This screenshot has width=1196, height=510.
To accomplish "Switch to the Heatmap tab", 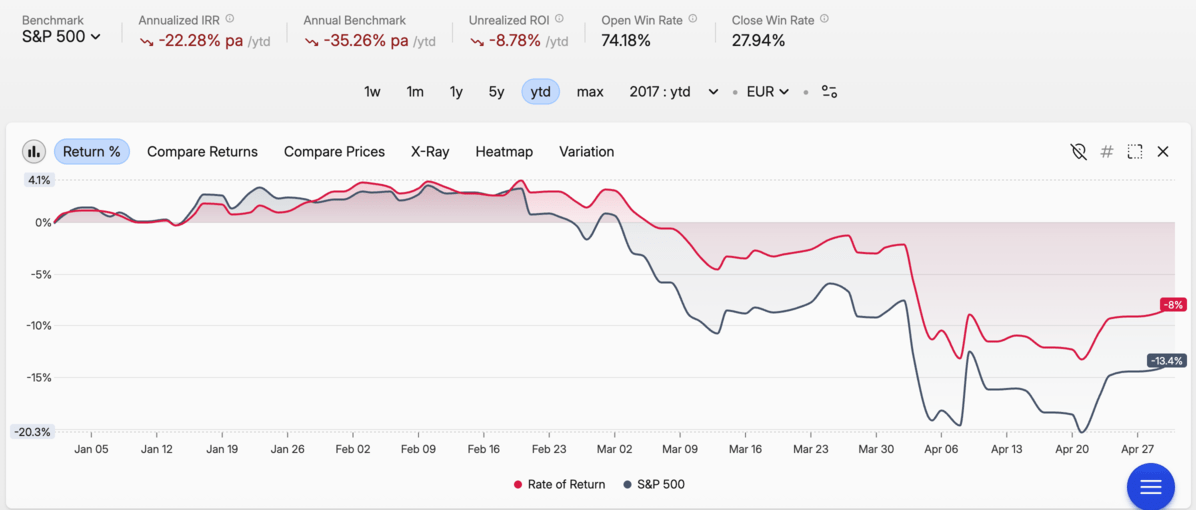I will [504, 152].
